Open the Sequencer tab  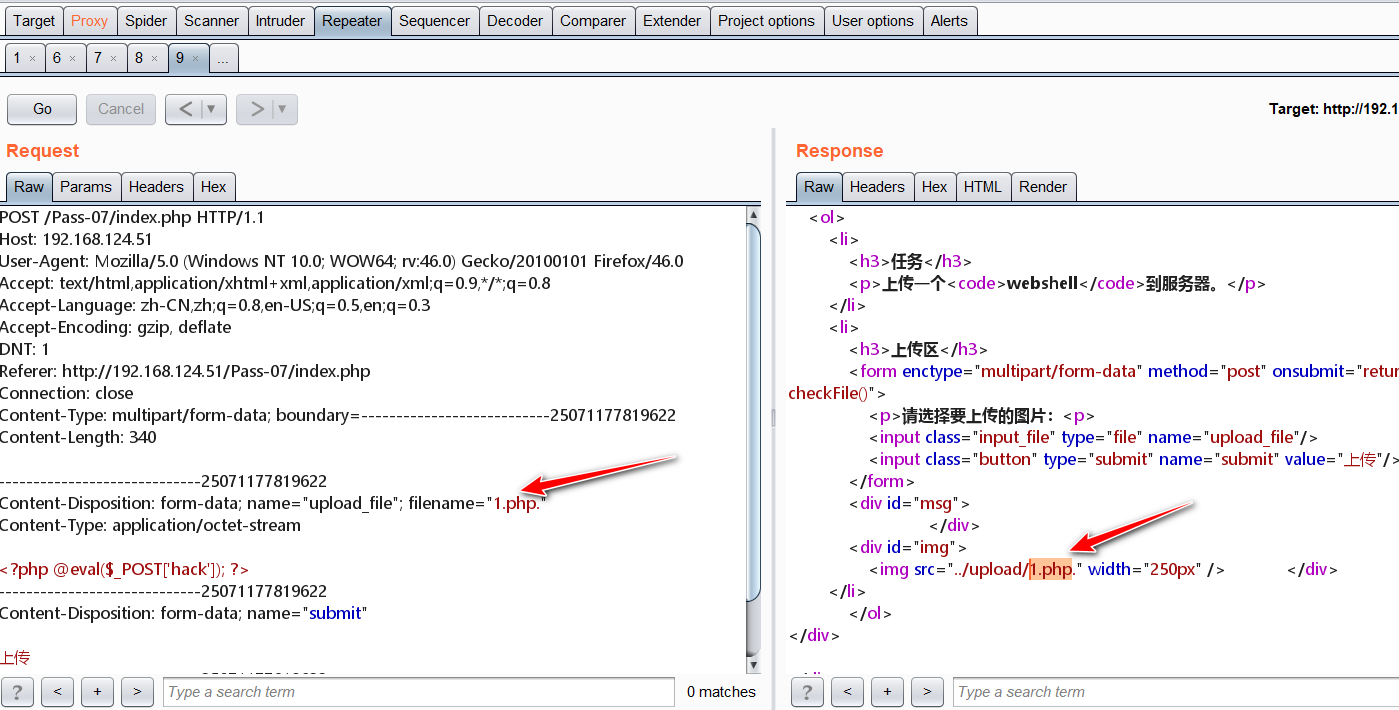[x=434, y=21]
